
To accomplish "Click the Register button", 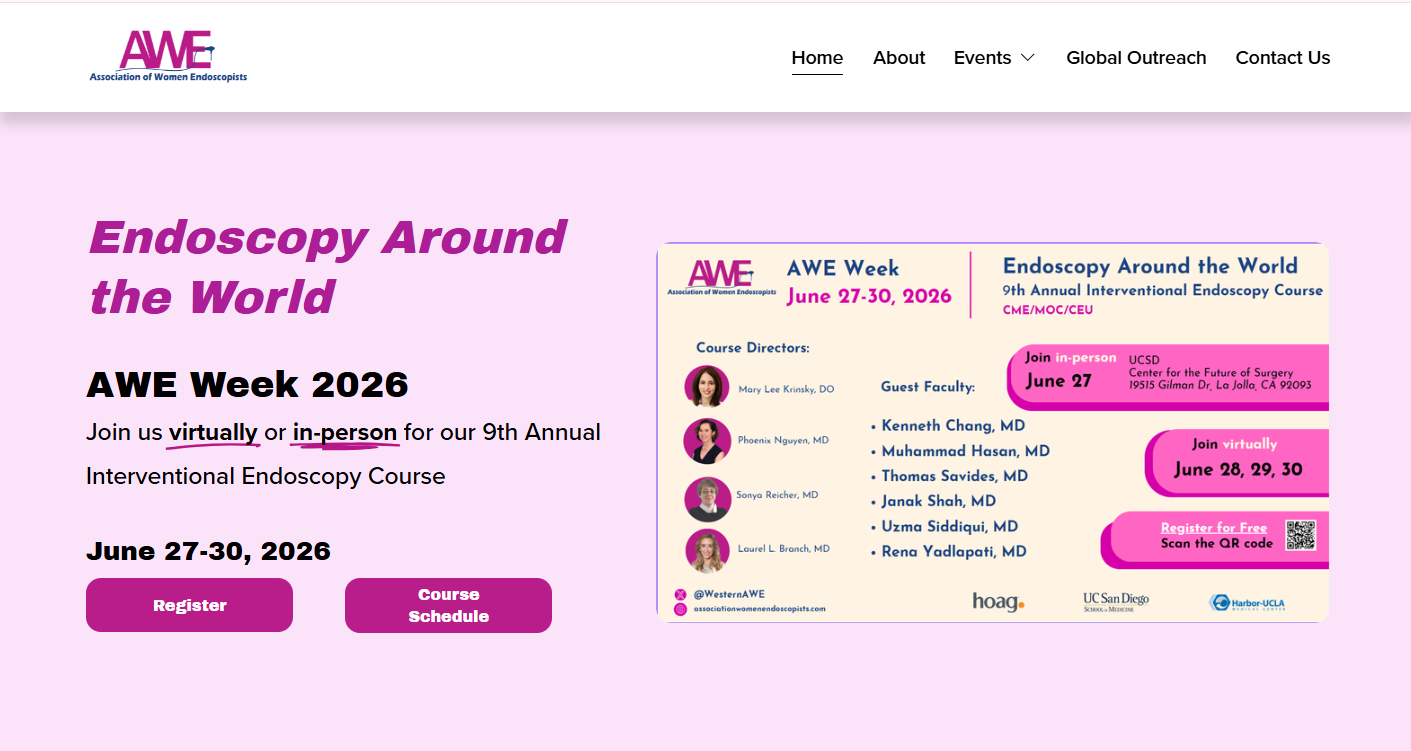I will pyautogui.click(x=189, y=605).
